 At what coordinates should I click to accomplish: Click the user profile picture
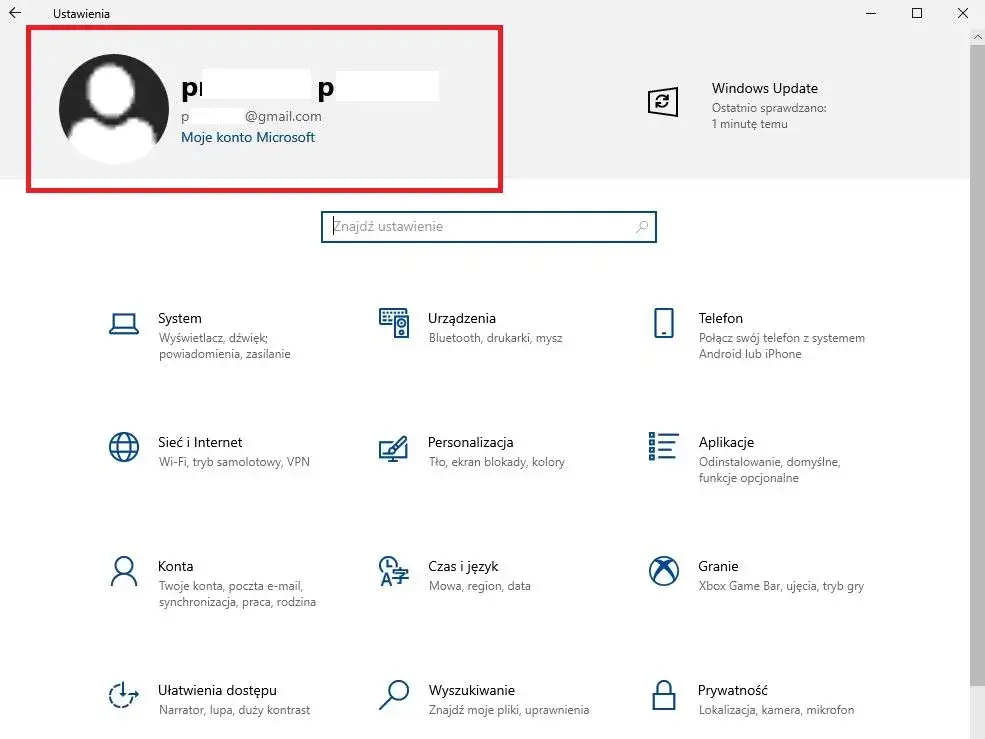click(x=114, y=109)
